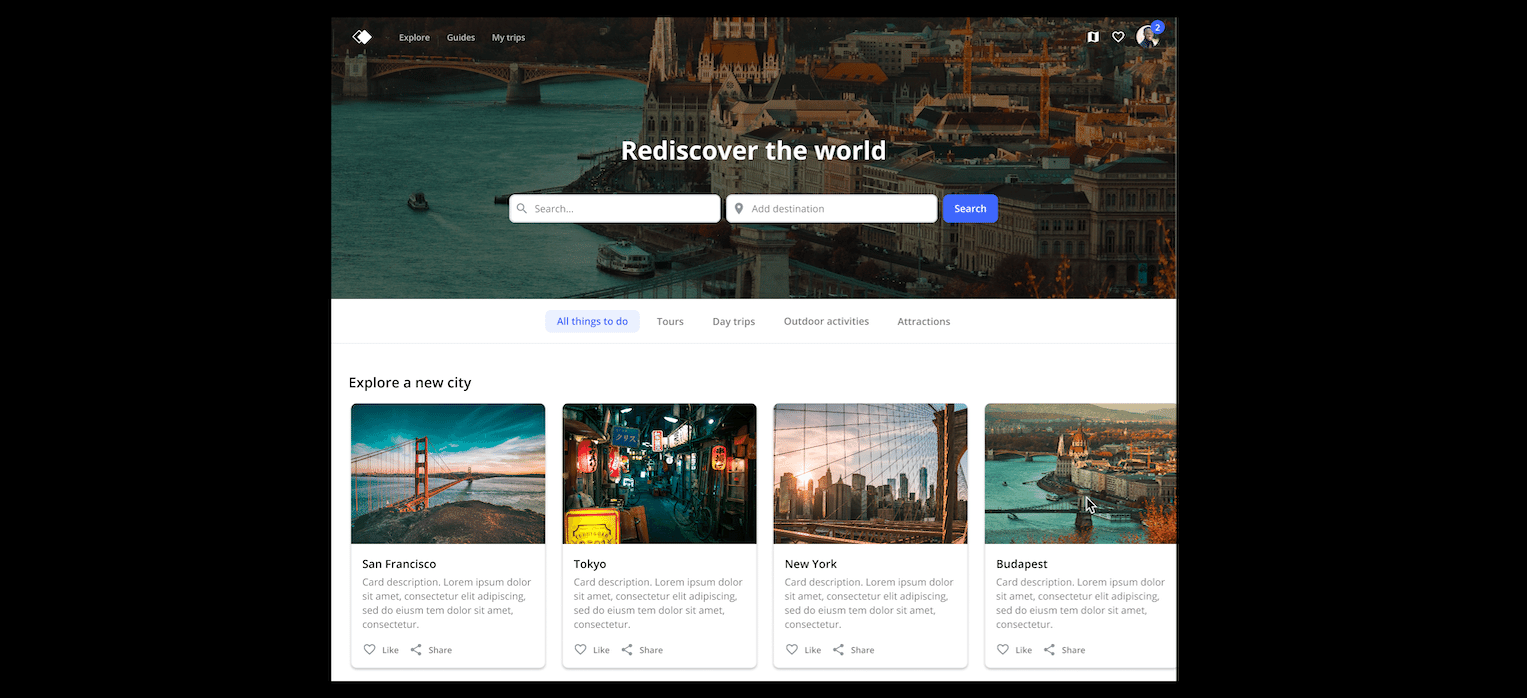Click the Explore a new city heading
The image size is (1527, 698).
point(410,383)
